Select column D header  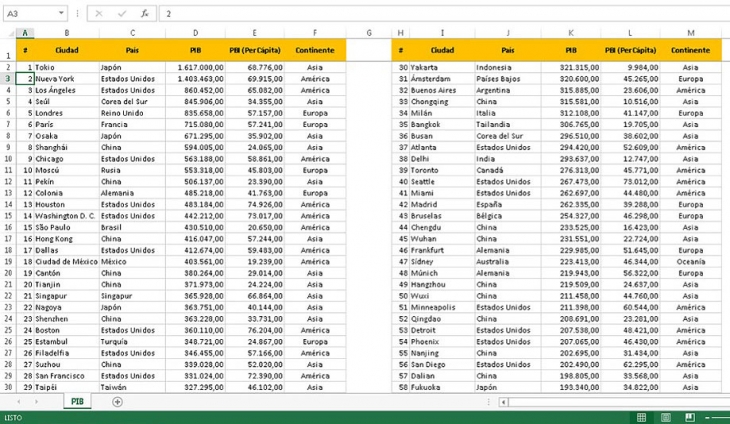tap(195, 33)
